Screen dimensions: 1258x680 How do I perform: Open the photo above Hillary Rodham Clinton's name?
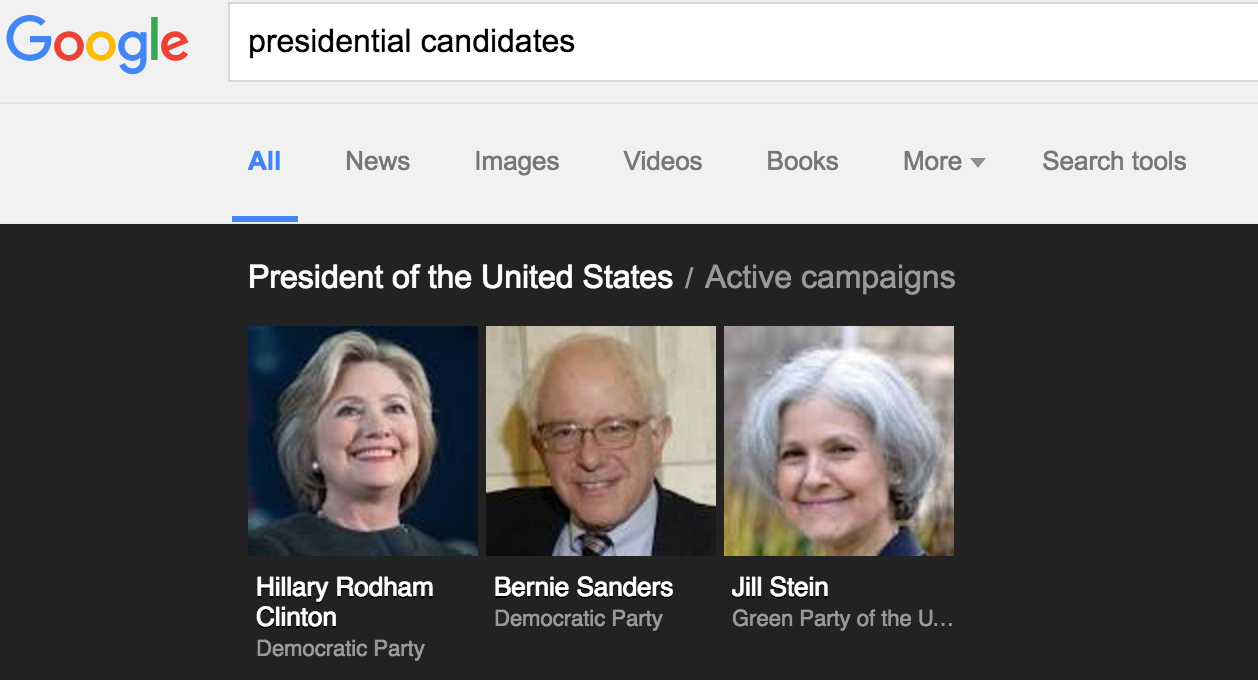click(x=362, y=440)
